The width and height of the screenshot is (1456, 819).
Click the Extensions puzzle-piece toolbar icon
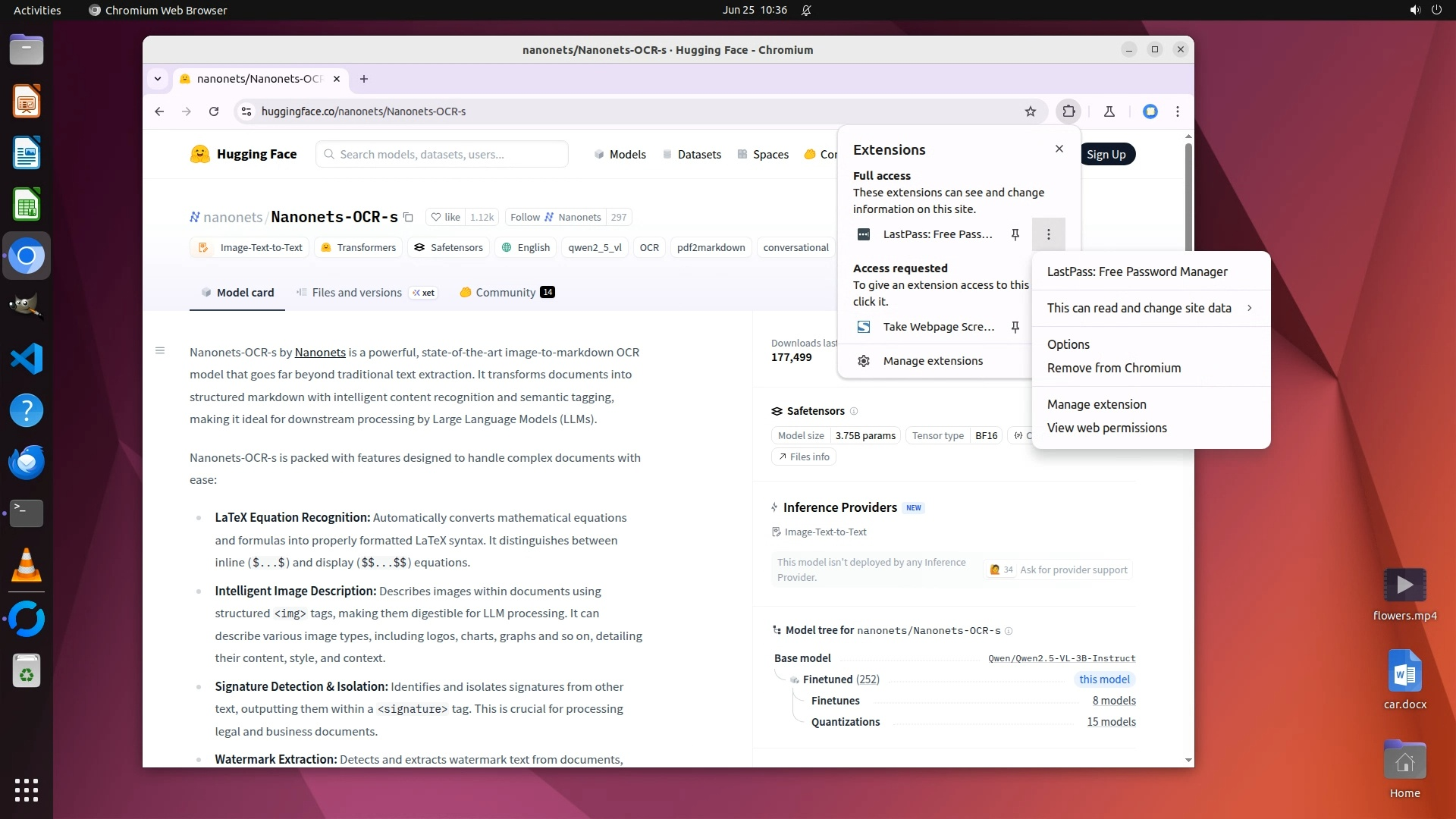tap(1068, 111)
